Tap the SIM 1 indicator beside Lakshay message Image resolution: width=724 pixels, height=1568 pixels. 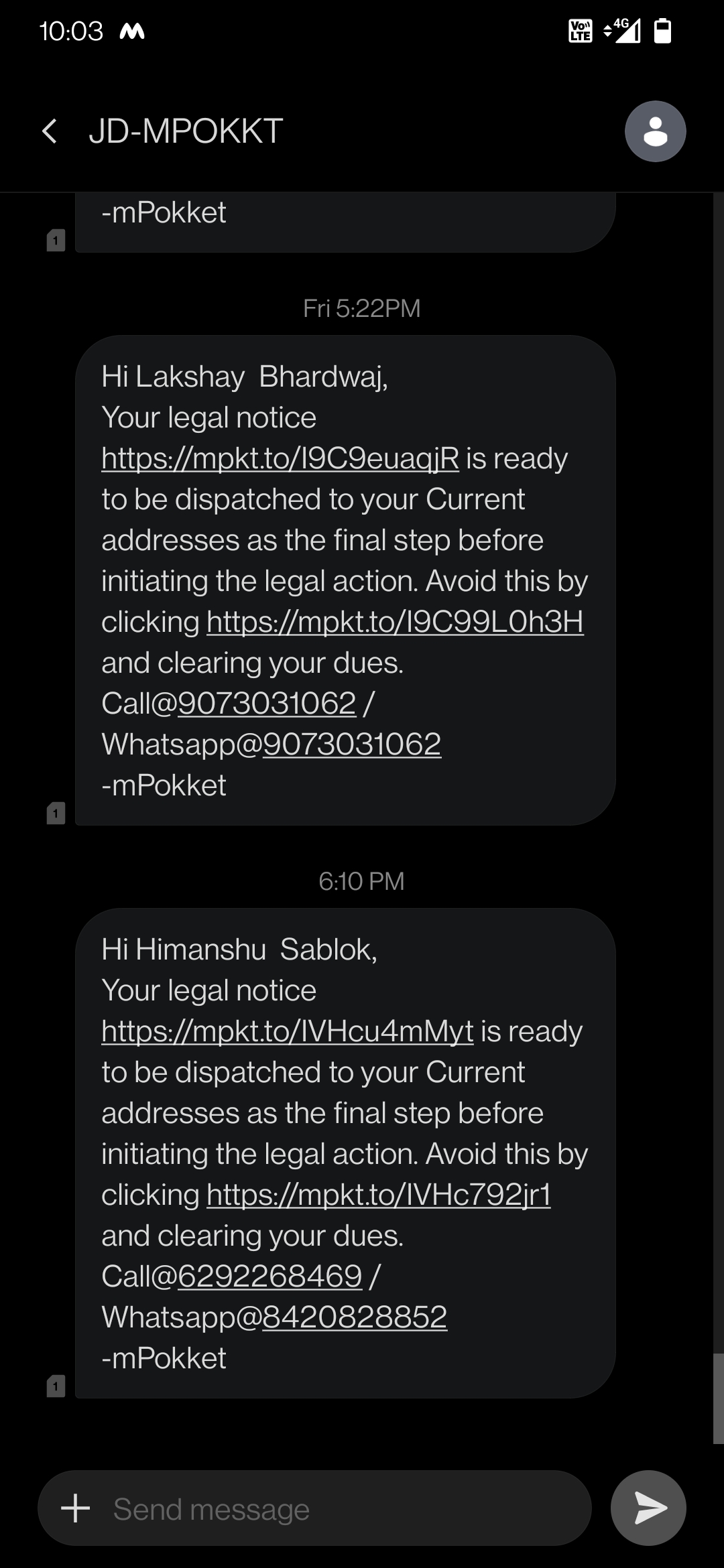[56, 813]
